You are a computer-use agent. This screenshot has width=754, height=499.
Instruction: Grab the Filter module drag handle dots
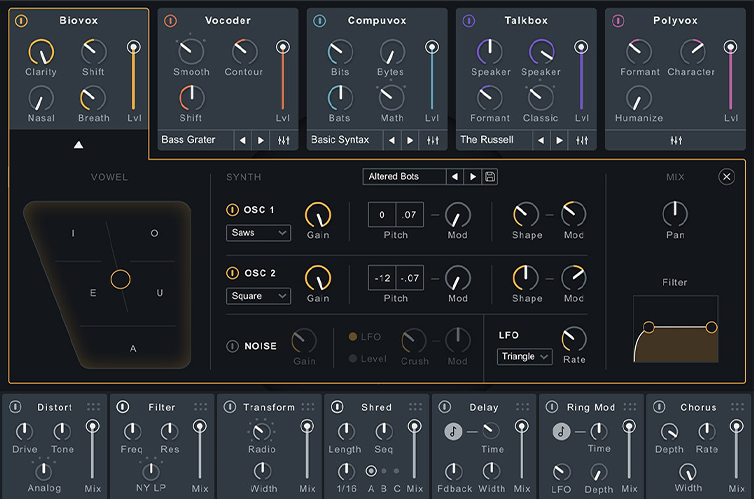point(201,407)
